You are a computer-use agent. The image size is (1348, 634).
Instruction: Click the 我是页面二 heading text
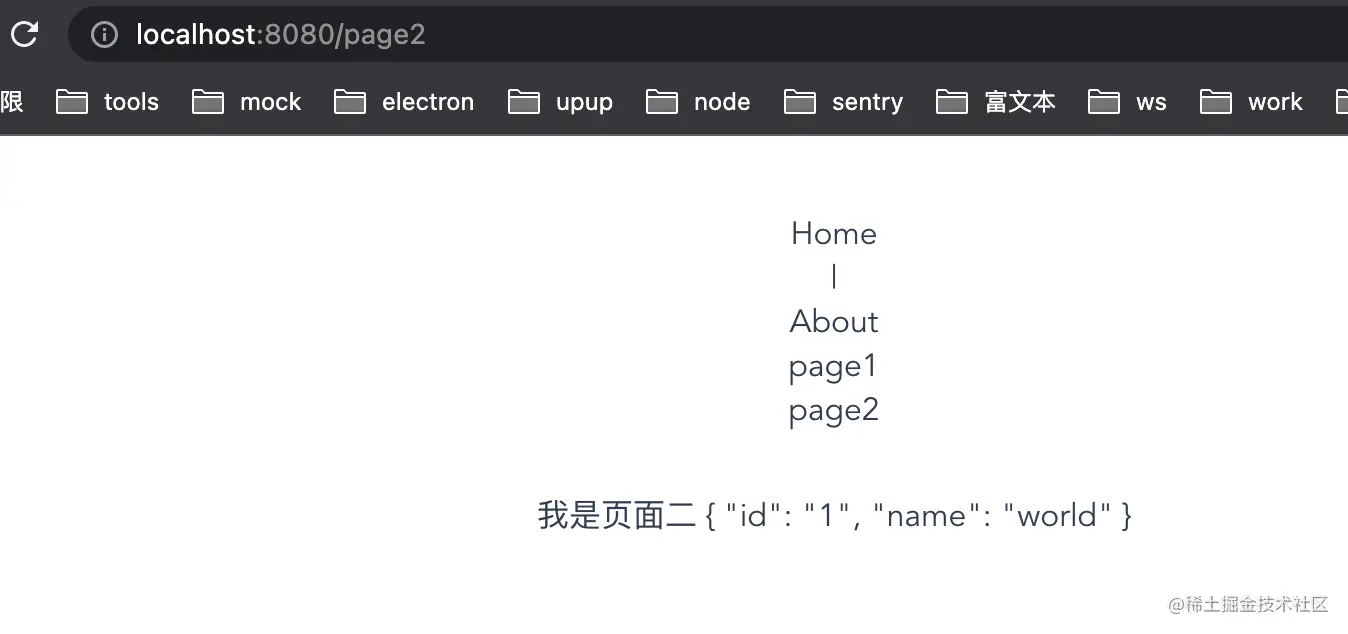tap(615, 516)
